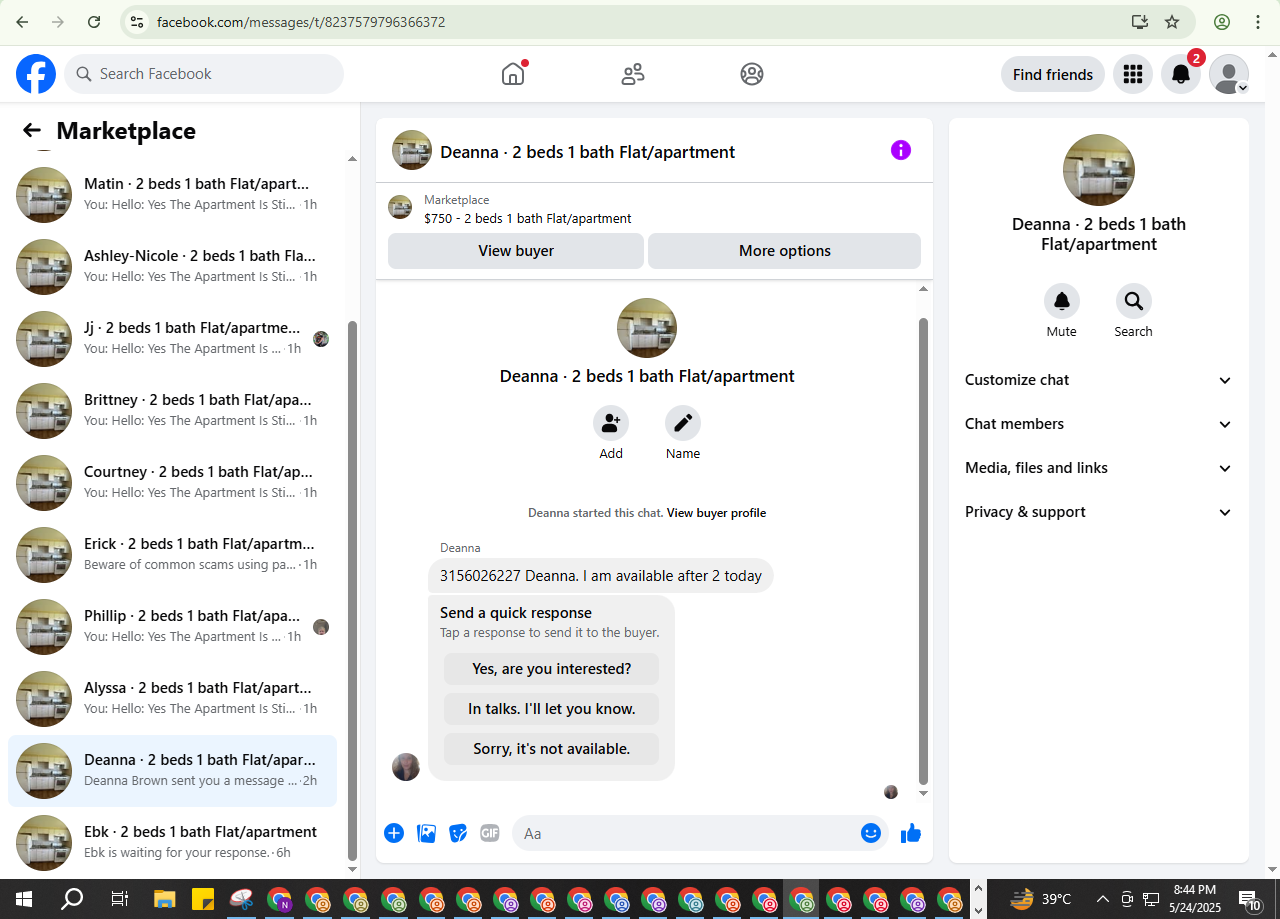The height and width of the screenshot is (919, 1280).
Task: Reload the browser page
Action: pos(93,22)
